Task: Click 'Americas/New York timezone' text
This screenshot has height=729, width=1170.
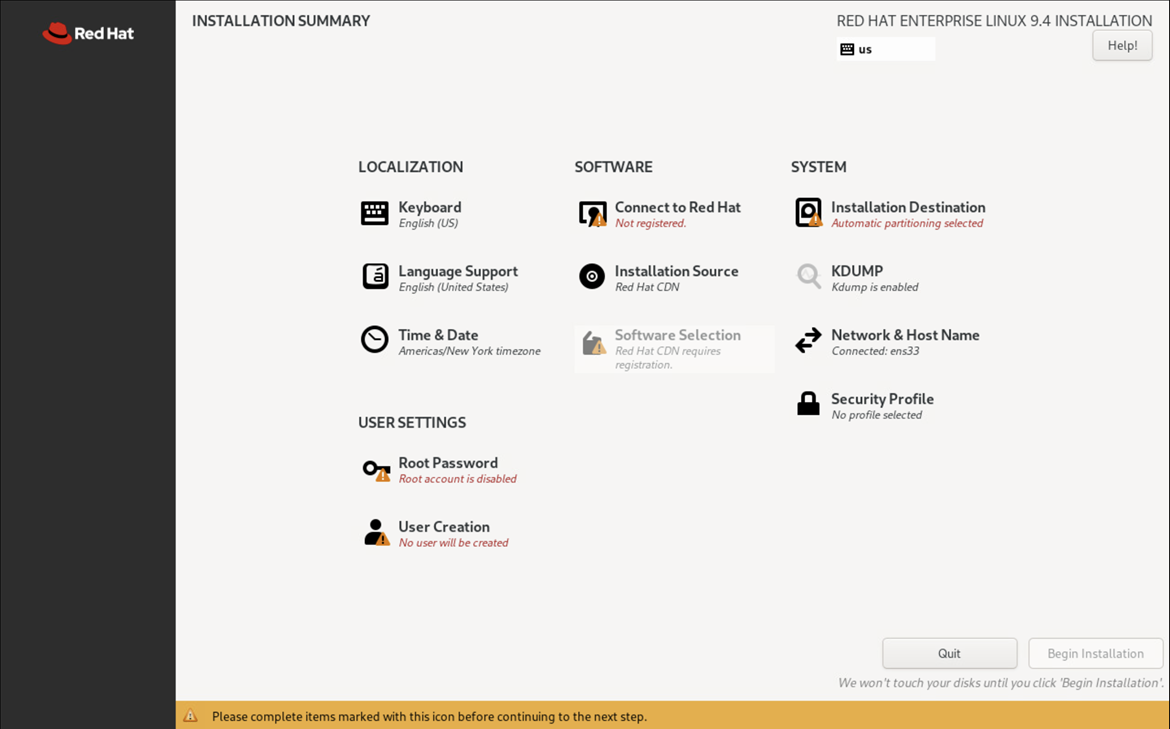Action: 469,351
